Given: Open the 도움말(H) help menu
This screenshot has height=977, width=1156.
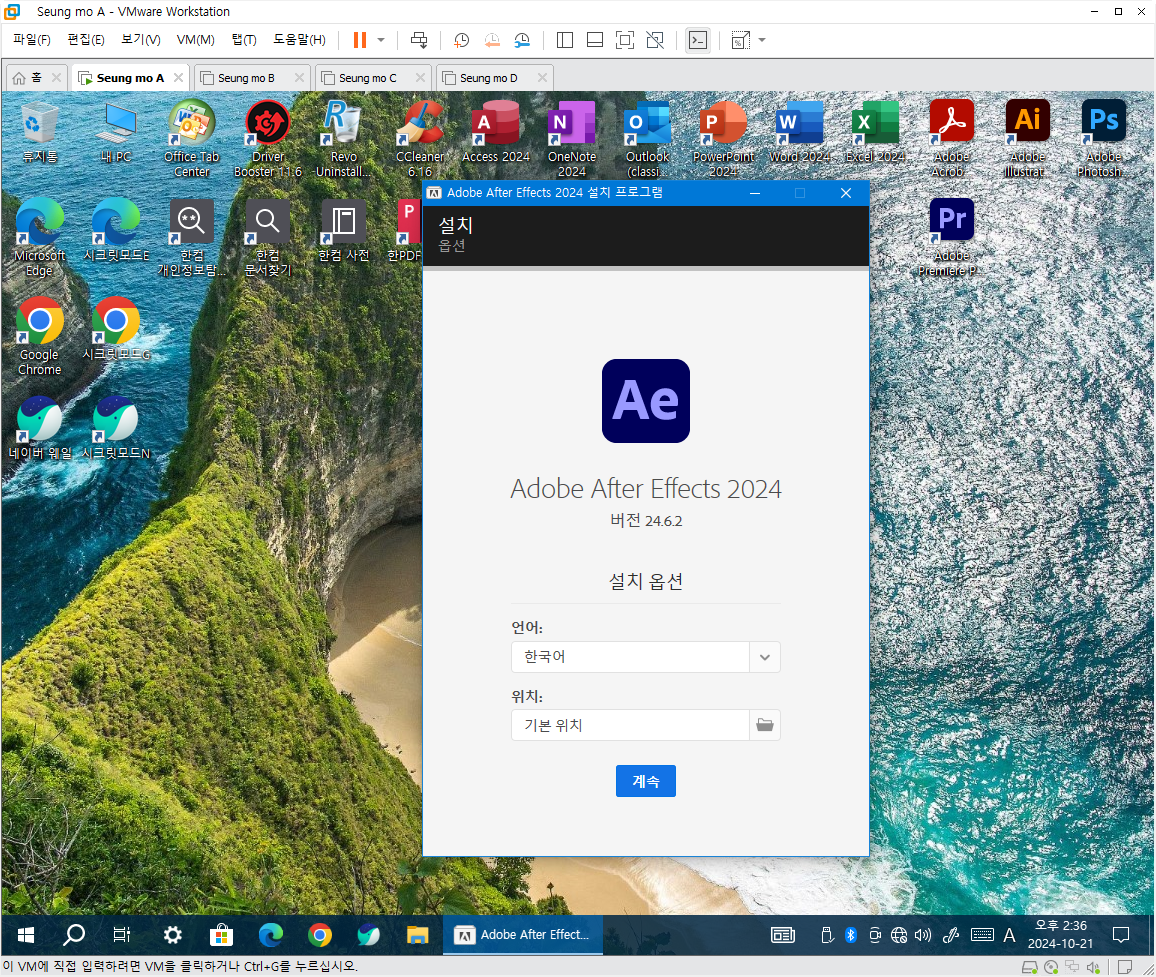Looking at the screenshot, I should (x=299, y=40).
